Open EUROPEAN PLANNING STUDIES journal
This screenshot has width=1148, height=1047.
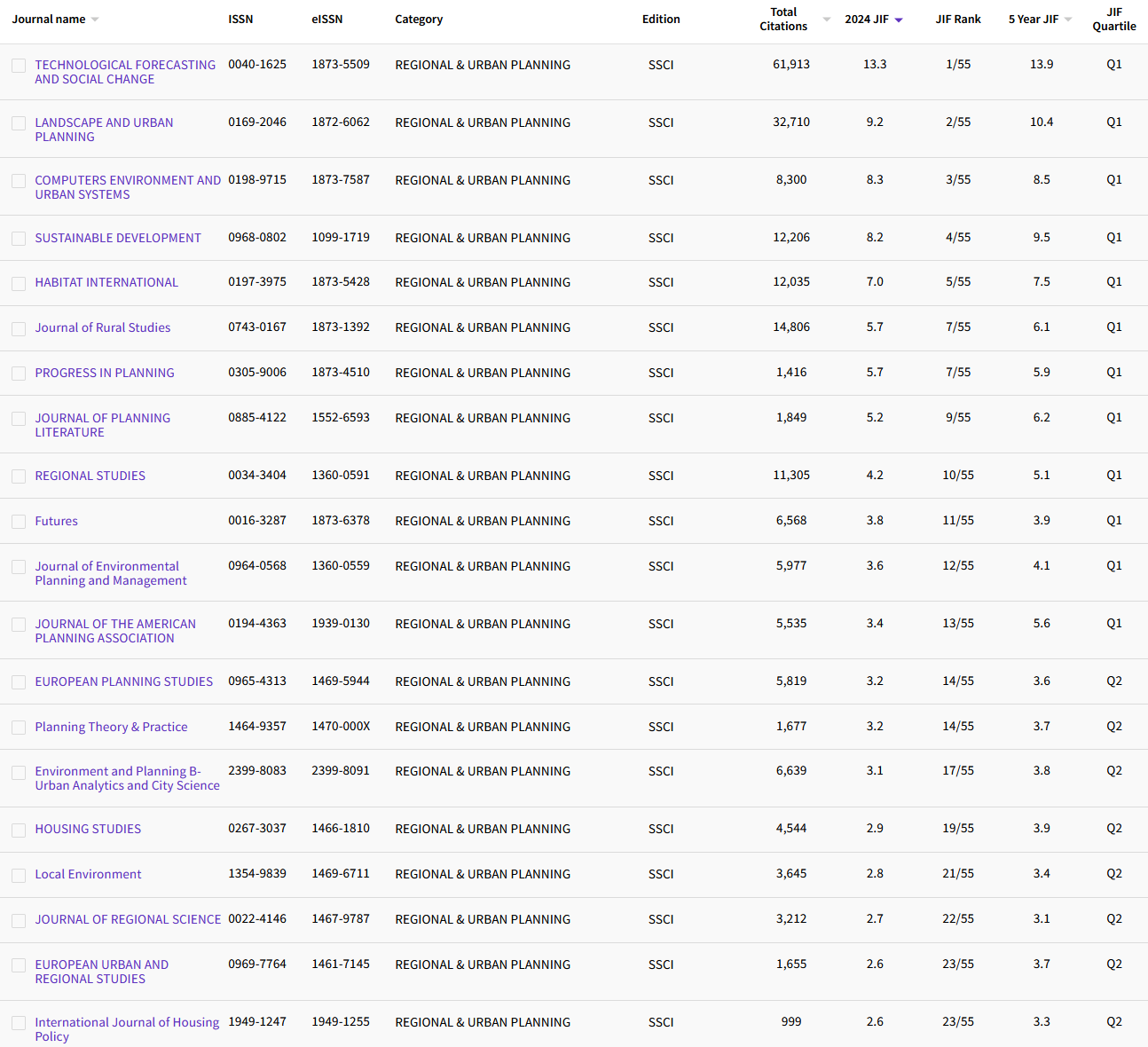click(123, 681)
